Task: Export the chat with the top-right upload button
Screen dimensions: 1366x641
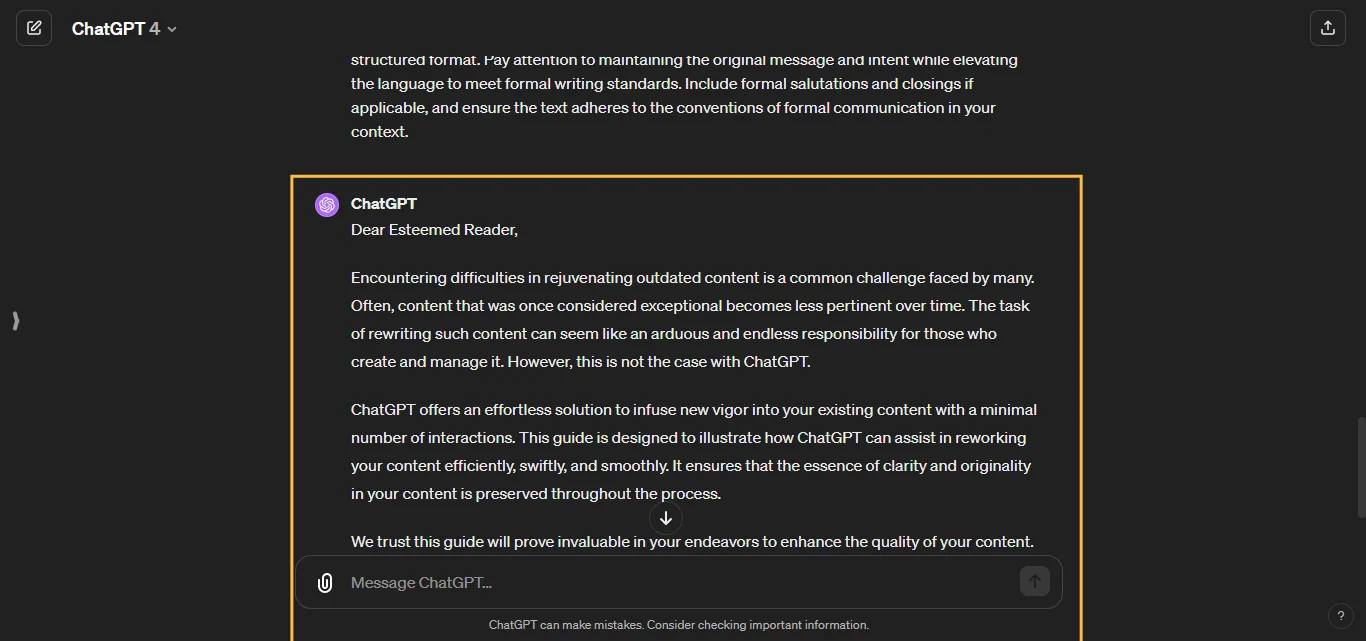Action: click(x=1328, y=27)
